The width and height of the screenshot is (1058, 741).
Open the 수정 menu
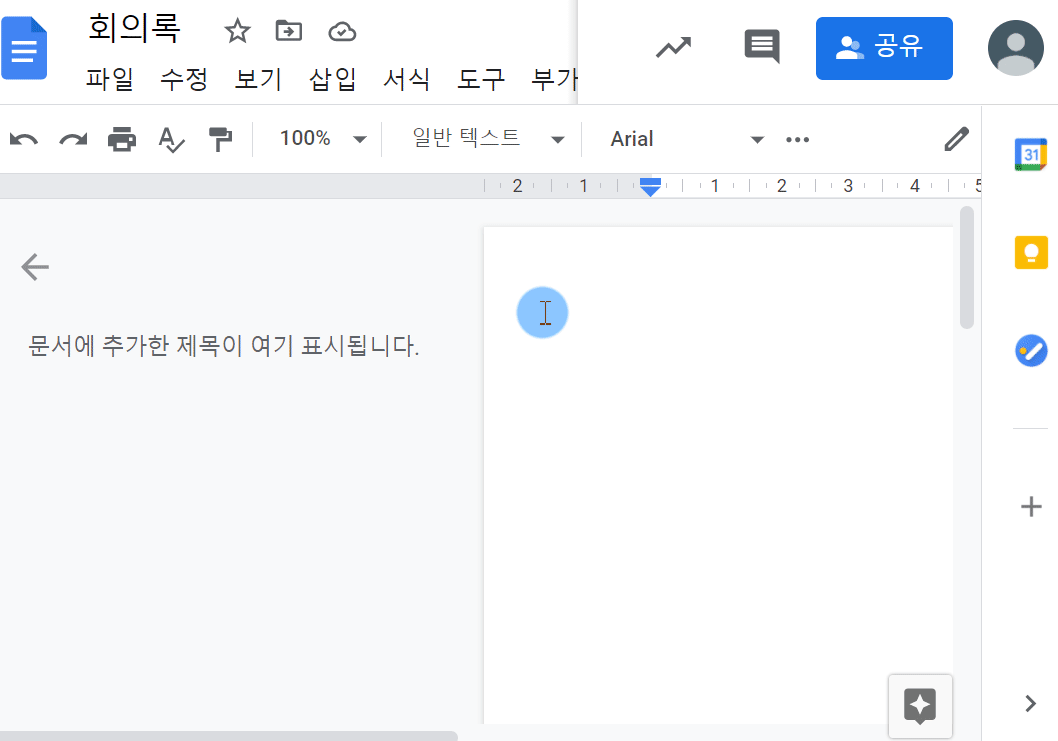coord(184,79)
